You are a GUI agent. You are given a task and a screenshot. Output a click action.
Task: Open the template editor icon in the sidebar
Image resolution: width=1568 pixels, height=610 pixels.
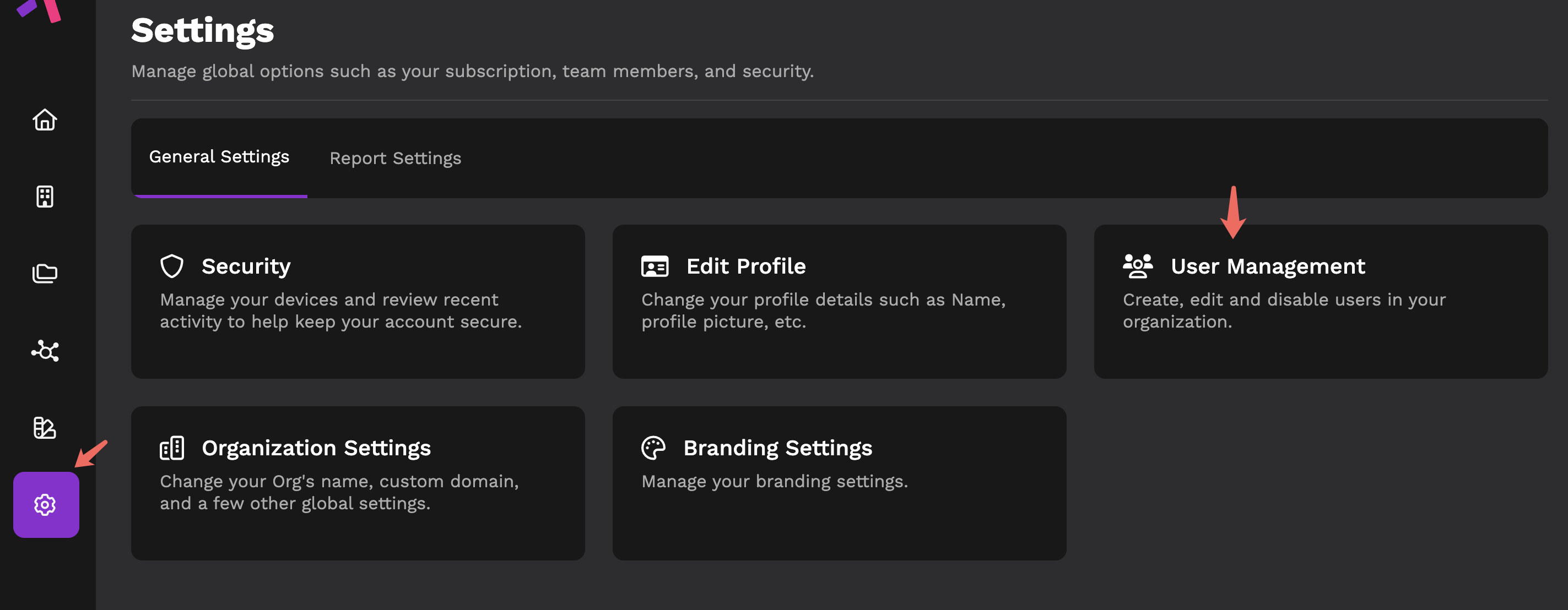coord(45,428)
